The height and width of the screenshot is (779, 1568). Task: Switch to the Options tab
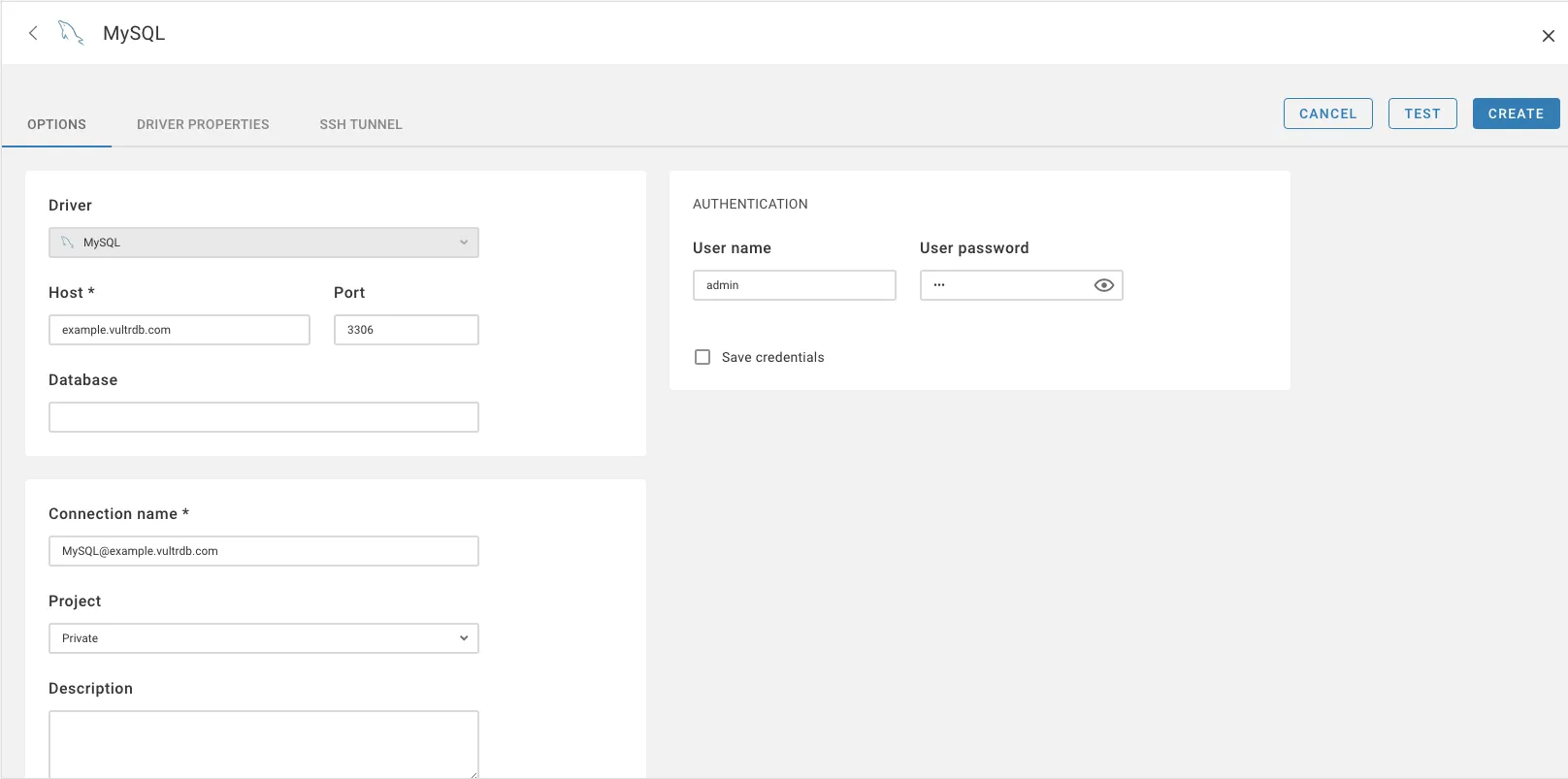coord(56,124)
